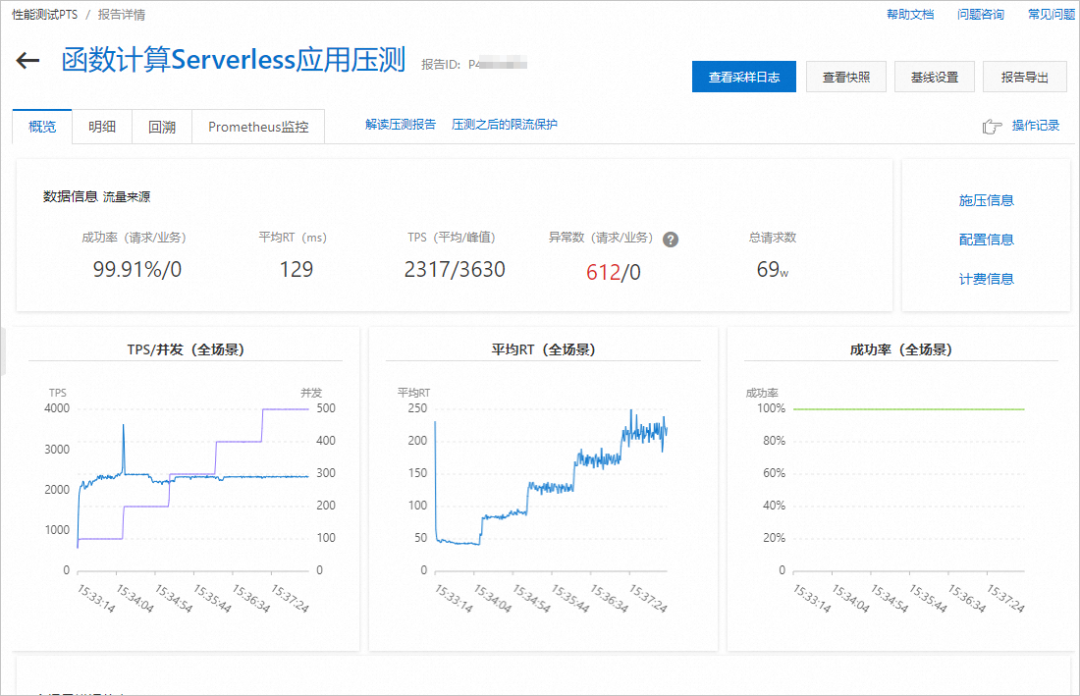Open 解读压测报告 link
Image resolution: width=1080 pixels, height=696 pixels.
coord(400,125)
